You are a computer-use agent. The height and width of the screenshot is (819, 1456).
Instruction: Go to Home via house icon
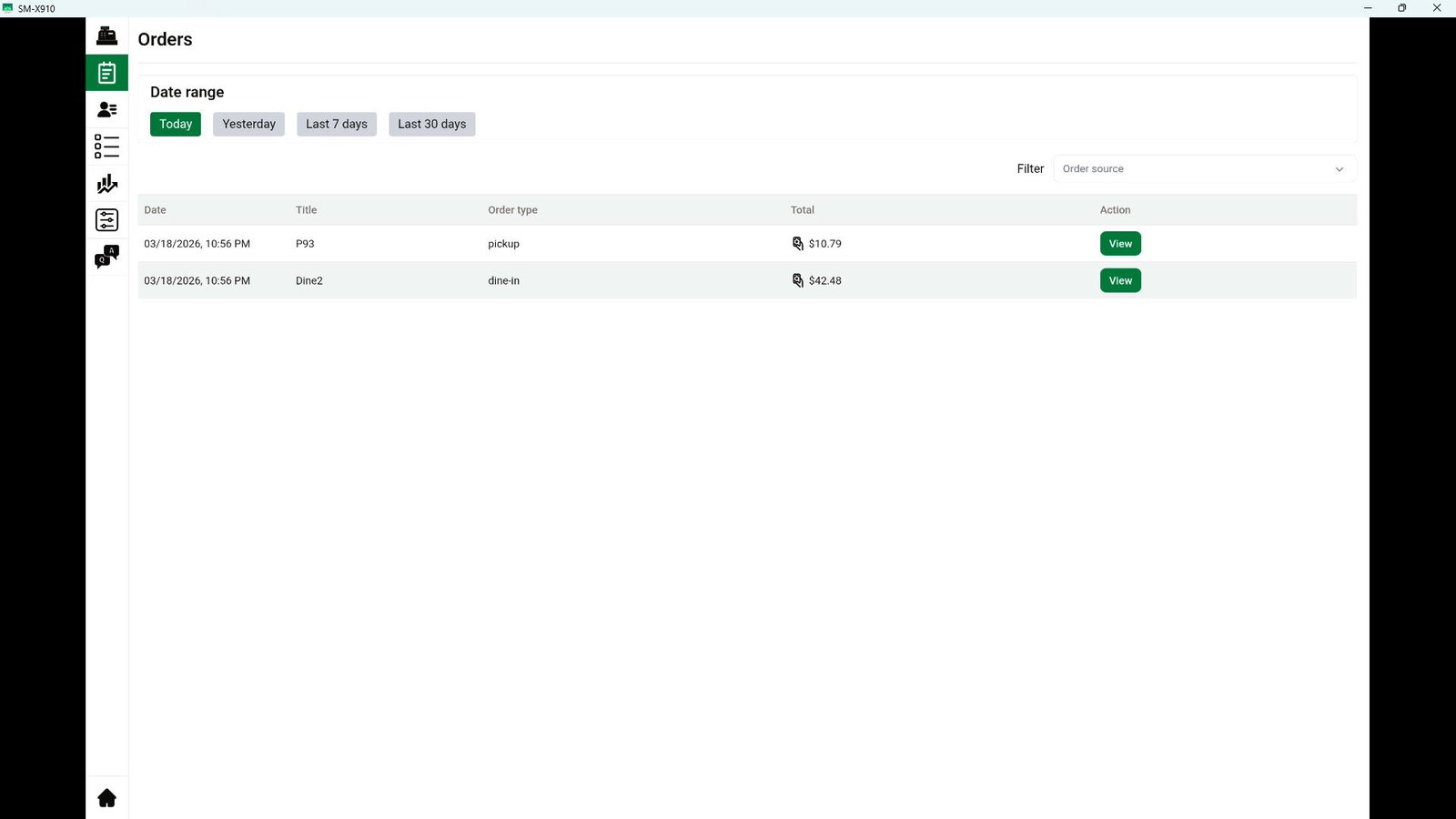click(106, 798)
